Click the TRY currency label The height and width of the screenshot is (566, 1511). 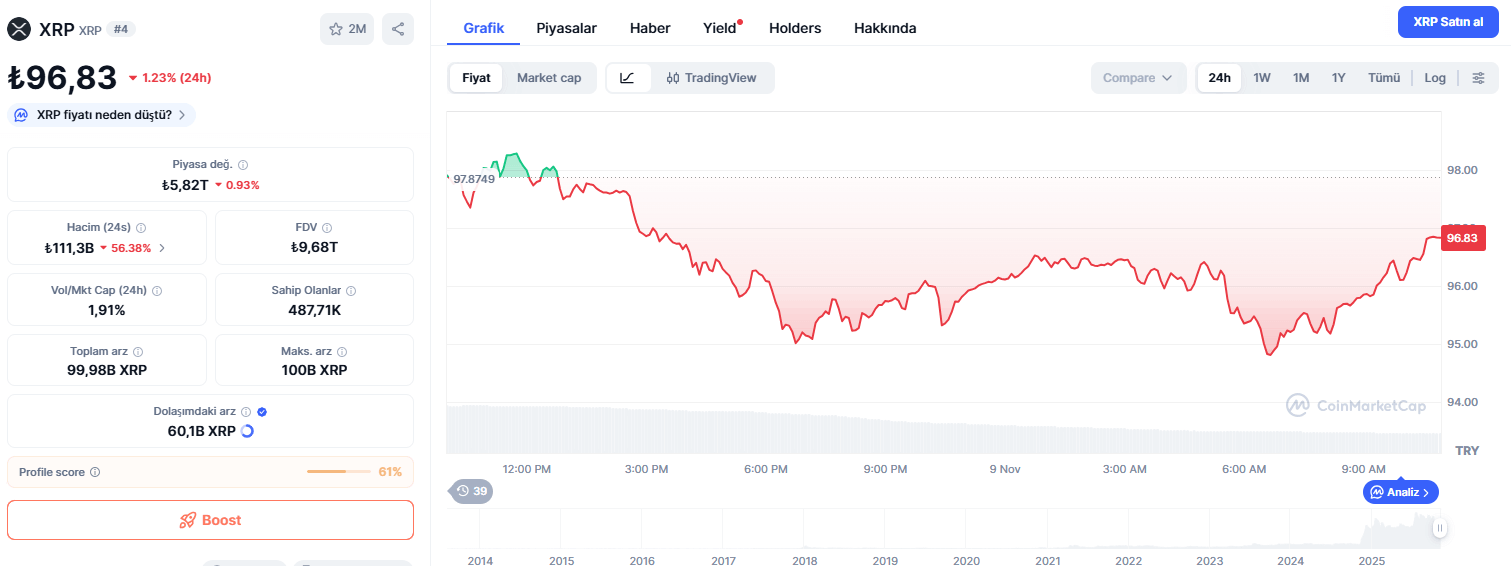coord(1467,451)
